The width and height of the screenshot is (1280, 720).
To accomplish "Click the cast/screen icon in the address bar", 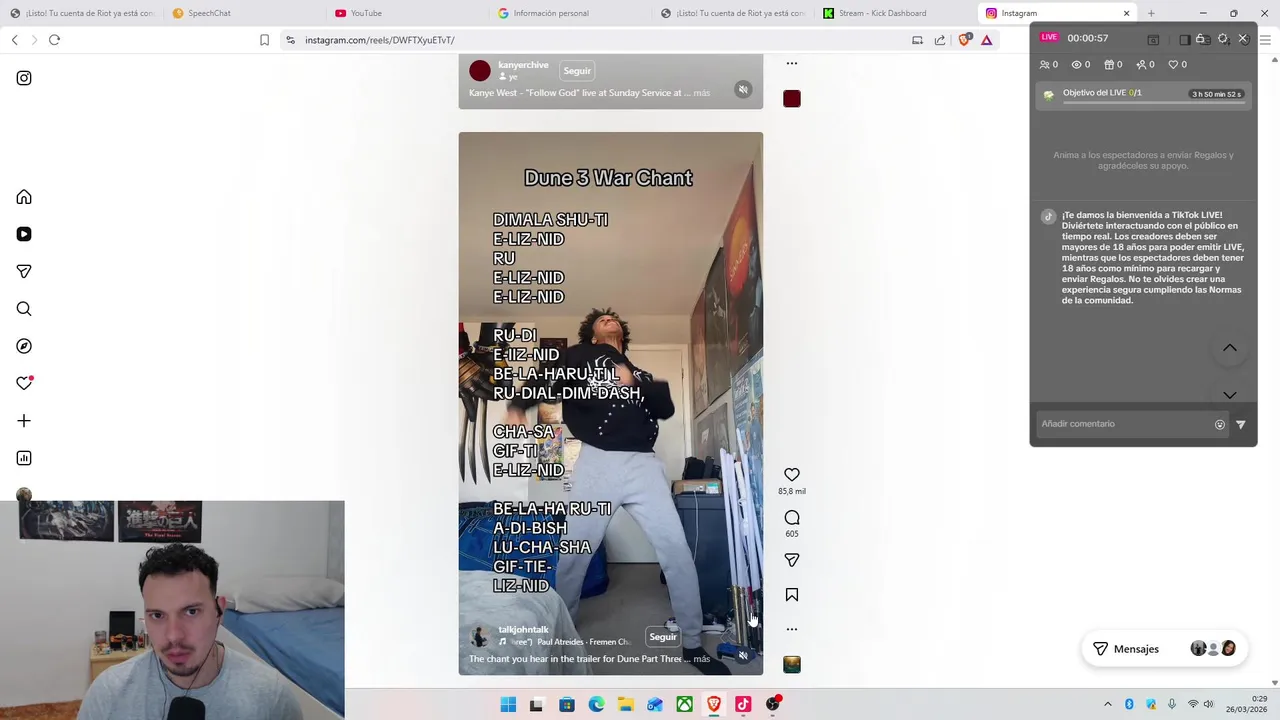I will (917, 40).
